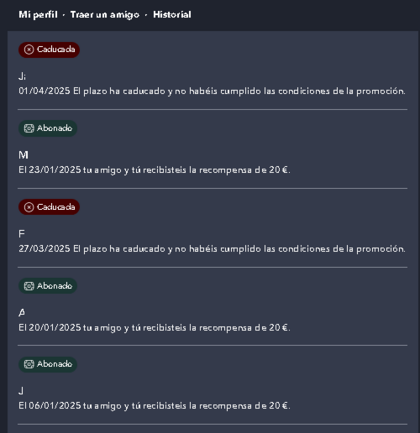Click the first Caducada status badge
The width and height of the screenshot is (420, 433).
[49, 50]
